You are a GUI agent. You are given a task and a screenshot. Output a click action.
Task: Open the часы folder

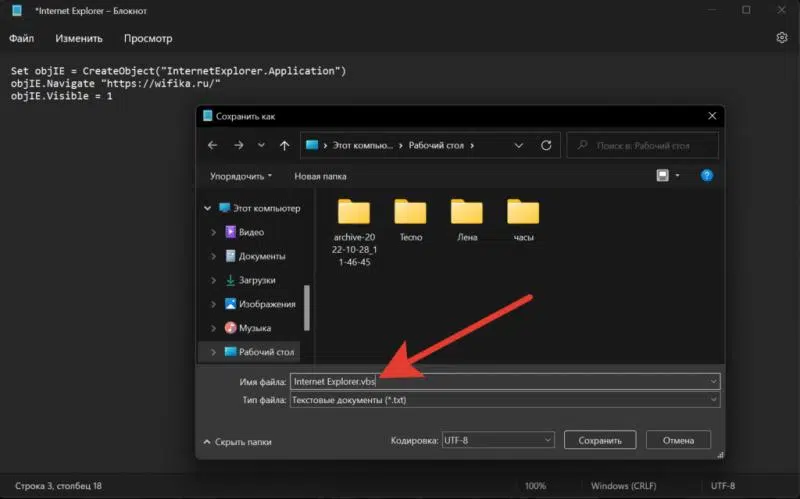point(523,219)
